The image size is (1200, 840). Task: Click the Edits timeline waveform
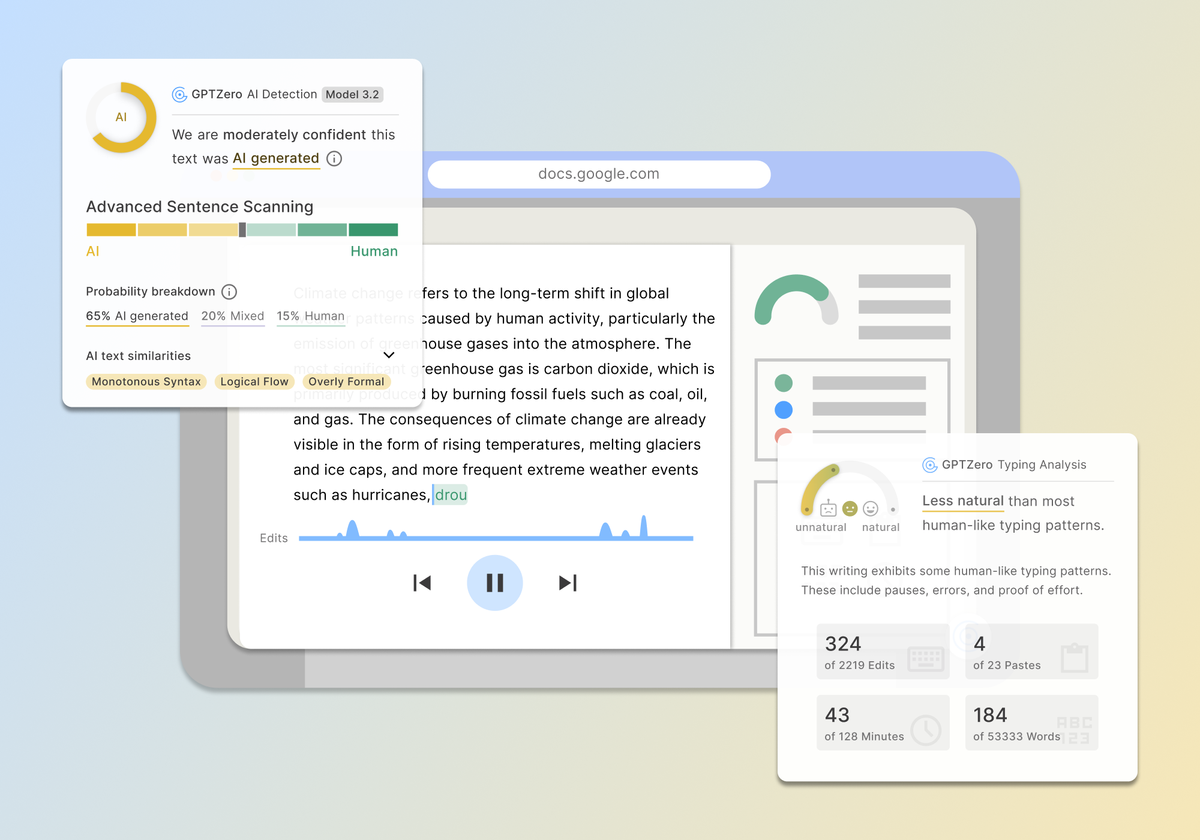(x=495, y=533)
